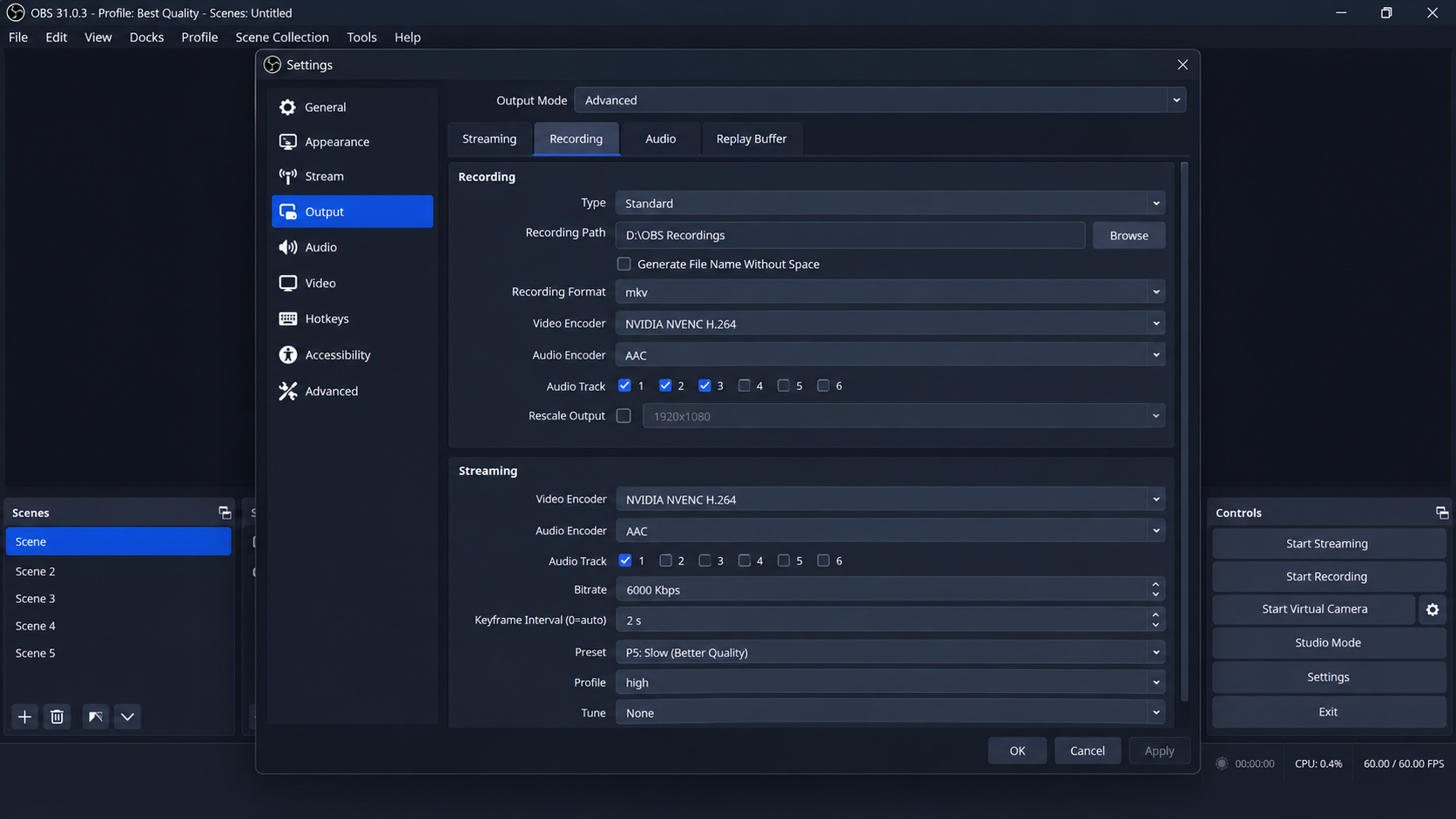Open the Preset P5 Slow dropdown
This screenshot has width=1456, height=819.
tap(890, 652)
